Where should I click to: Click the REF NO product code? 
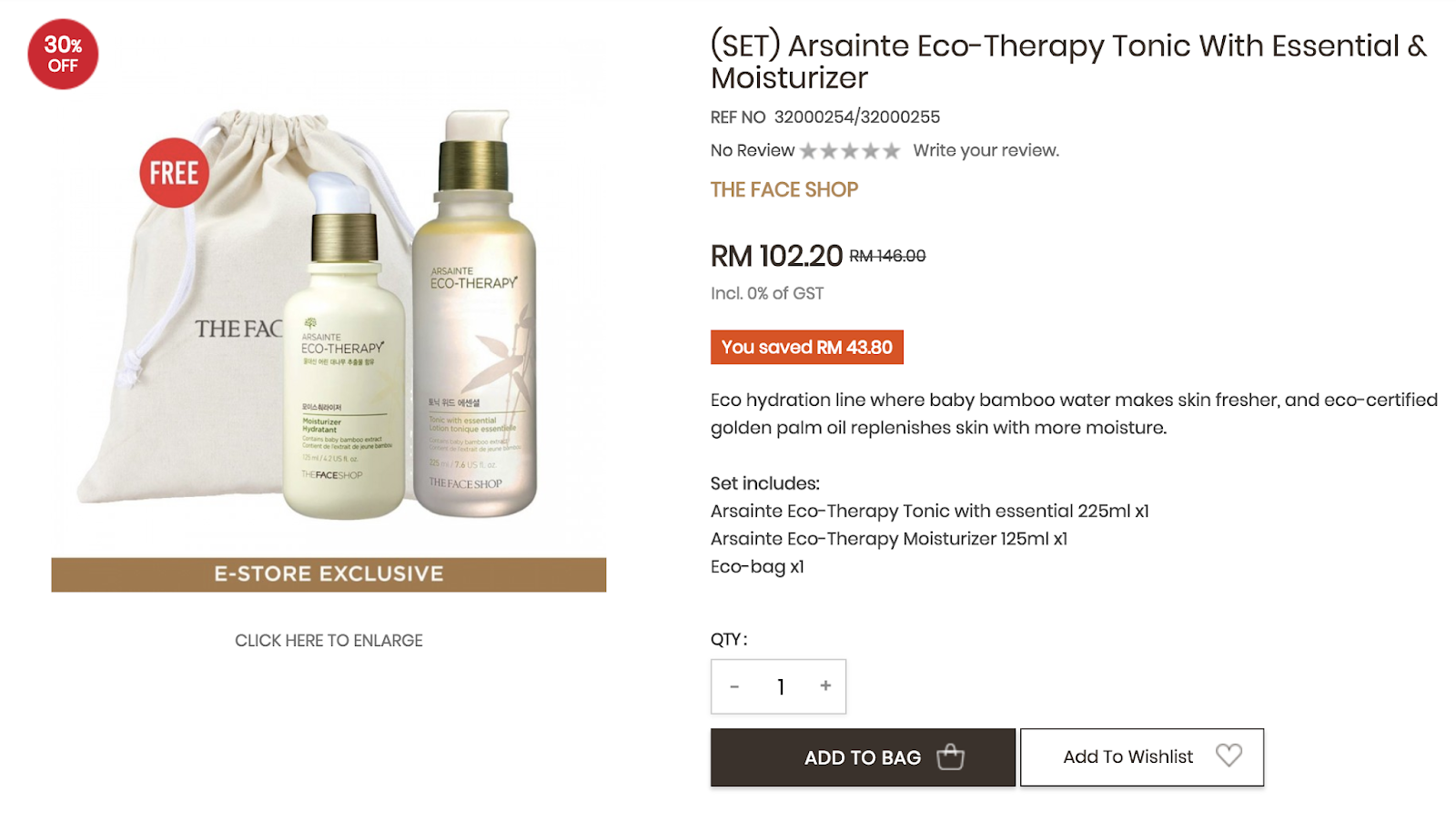[825, 117]
